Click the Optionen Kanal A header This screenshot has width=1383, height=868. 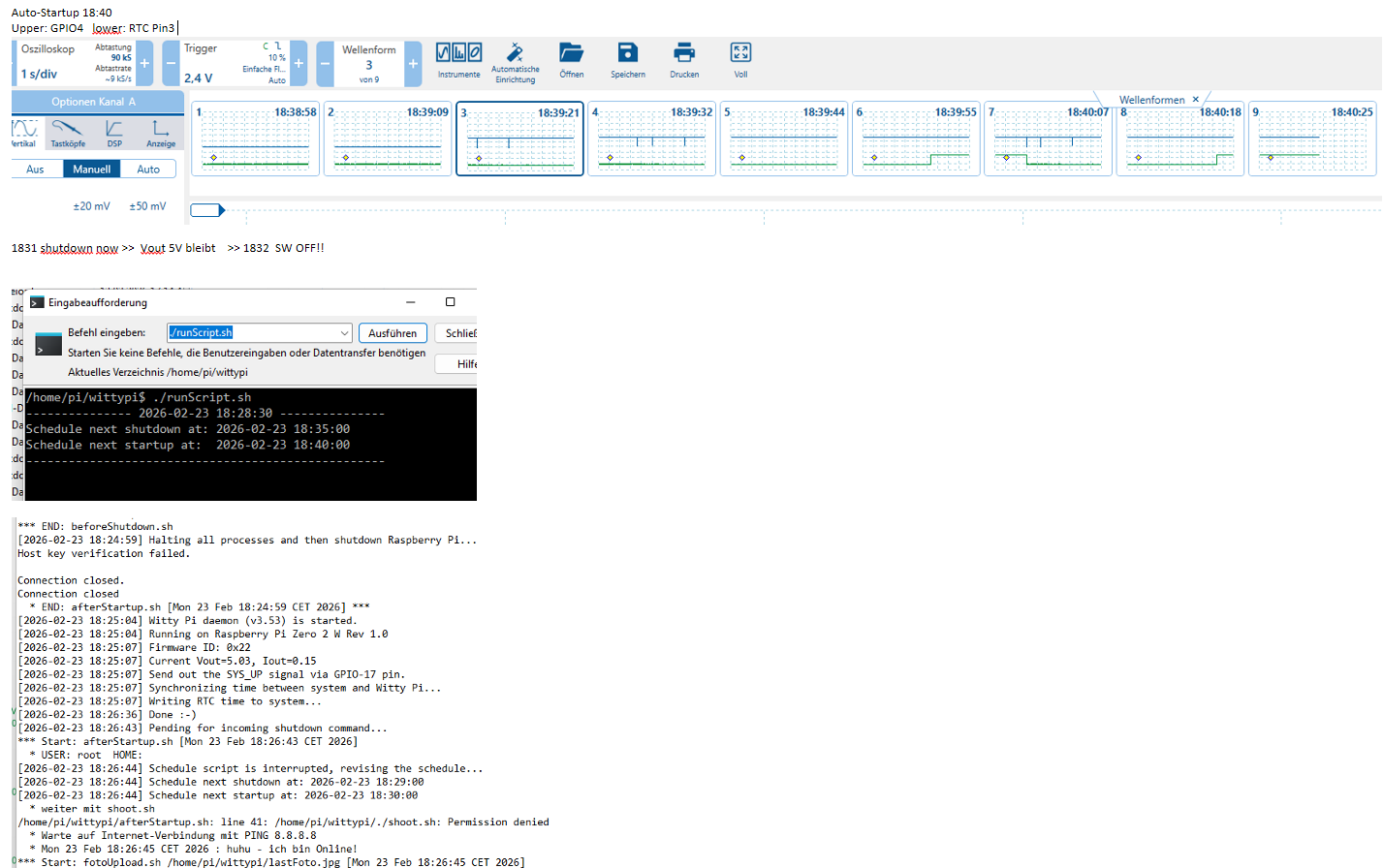pyautogui.click(x=94, y=102)
